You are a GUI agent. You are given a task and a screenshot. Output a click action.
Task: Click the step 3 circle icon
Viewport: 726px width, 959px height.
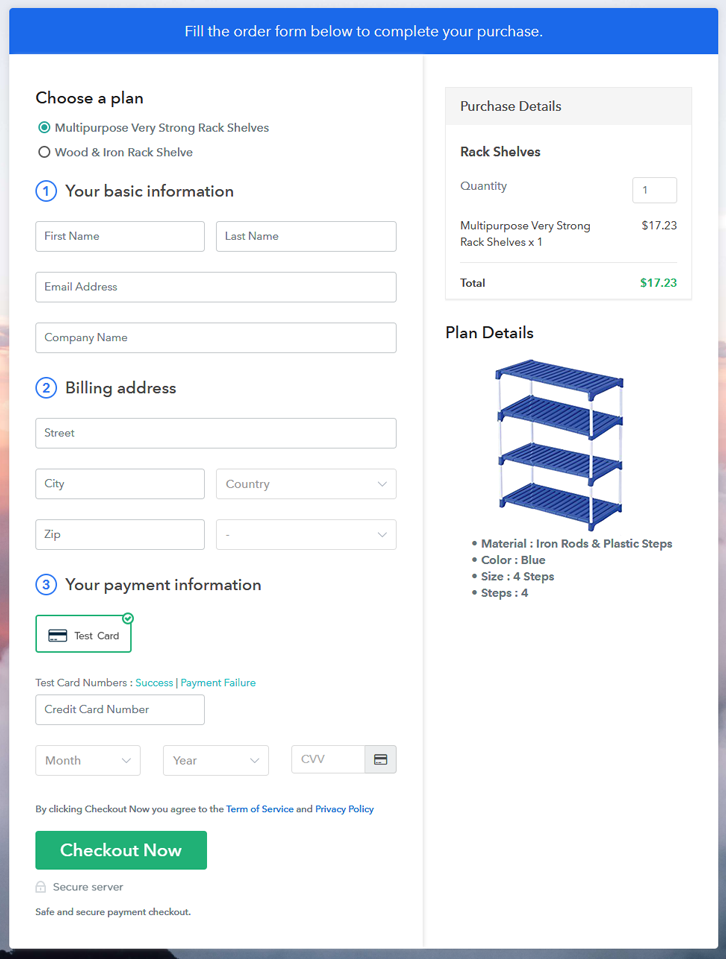(46, 585)
